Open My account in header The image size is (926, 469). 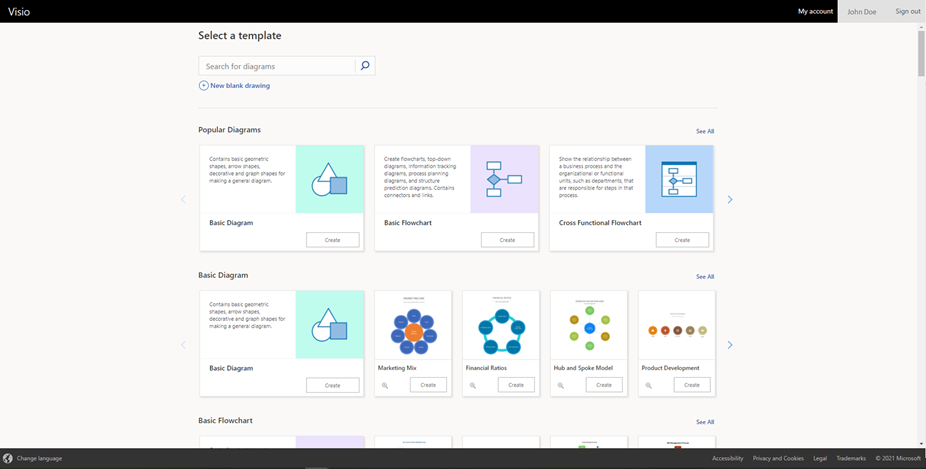click(x=816, y=11)
